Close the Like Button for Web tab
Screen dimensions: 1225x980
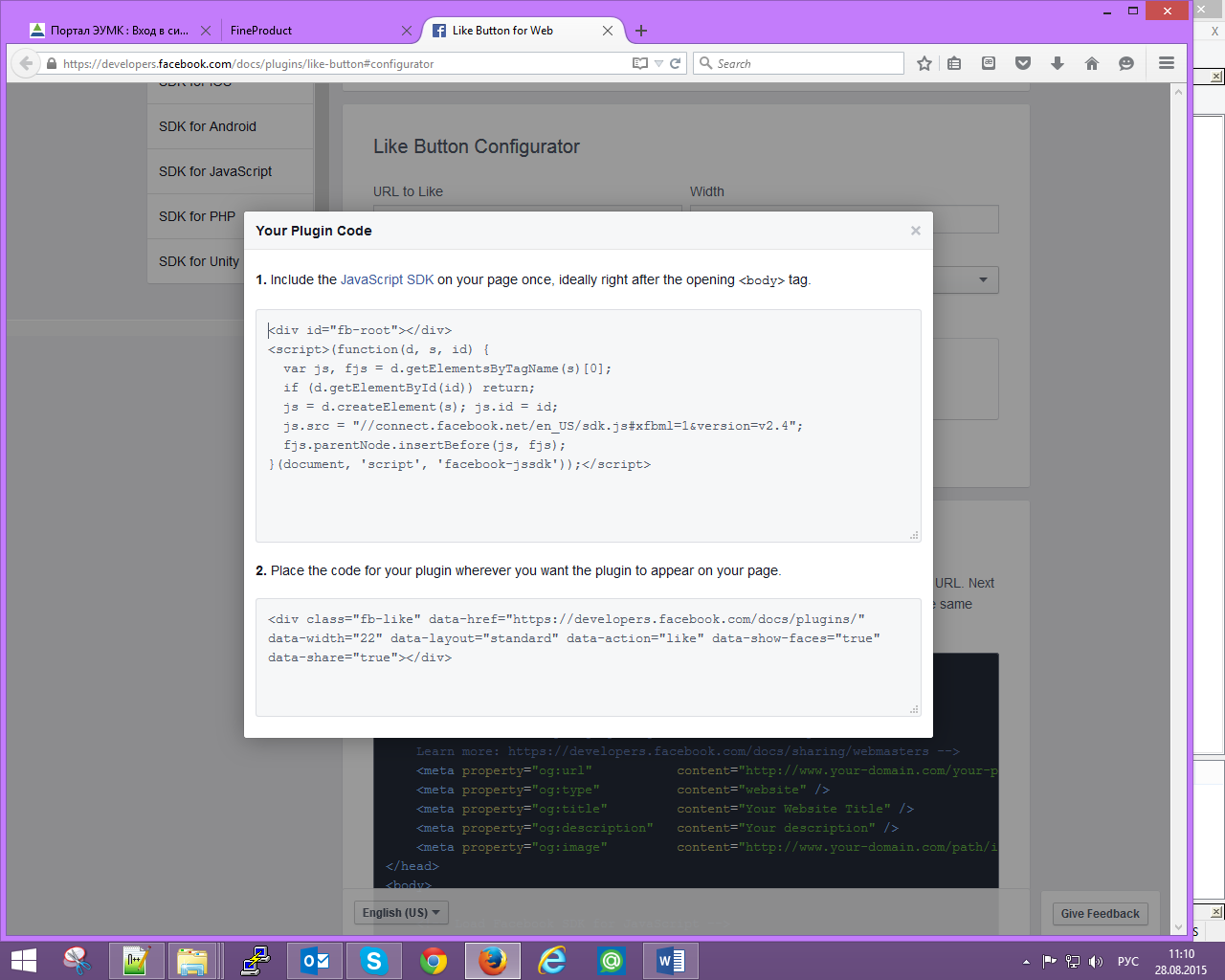(608, 31)
